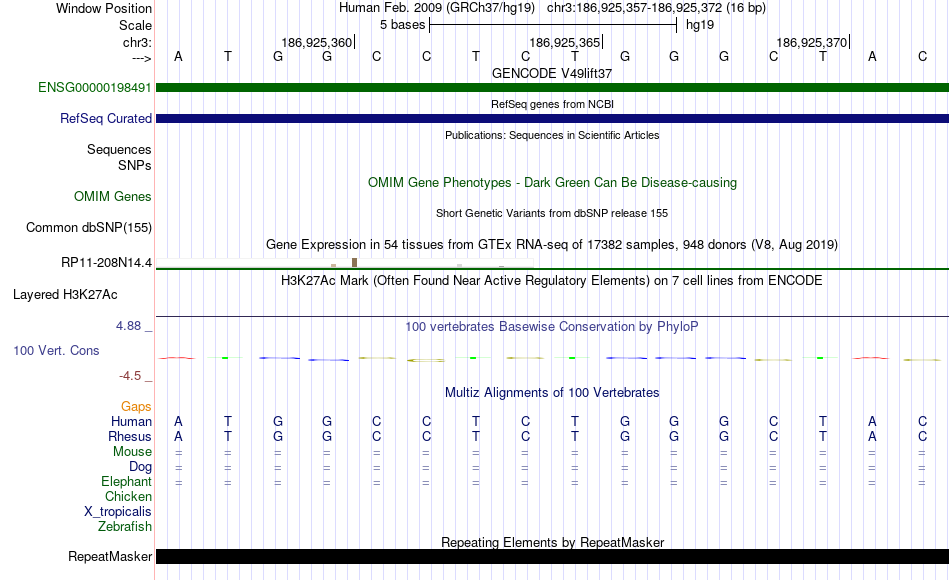Click the 'RefSeq genes from NCBI' title

pyautogui.click(x=552, y=104)
